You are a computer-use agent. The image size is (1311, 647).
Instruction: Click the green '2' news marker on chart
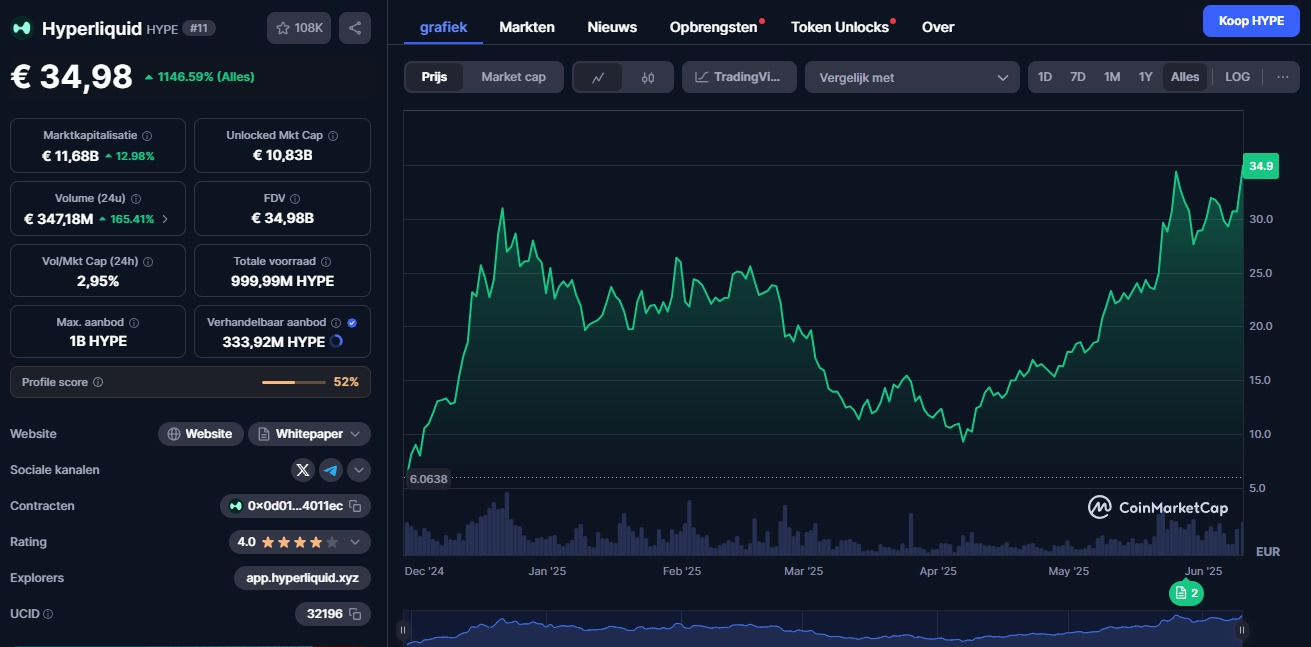point(1187,593)
